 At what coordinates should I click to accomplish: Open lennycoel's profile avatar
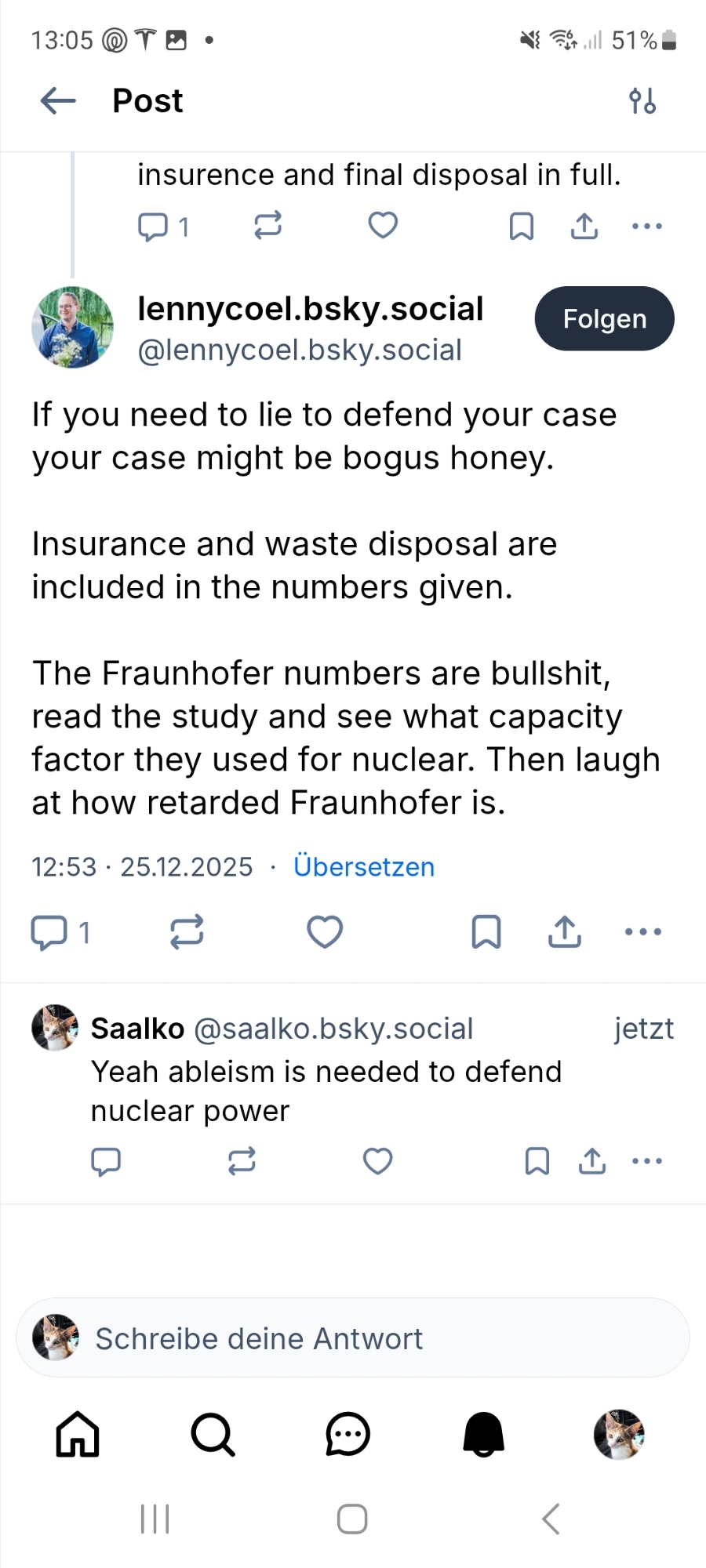(x=72, y=328)
